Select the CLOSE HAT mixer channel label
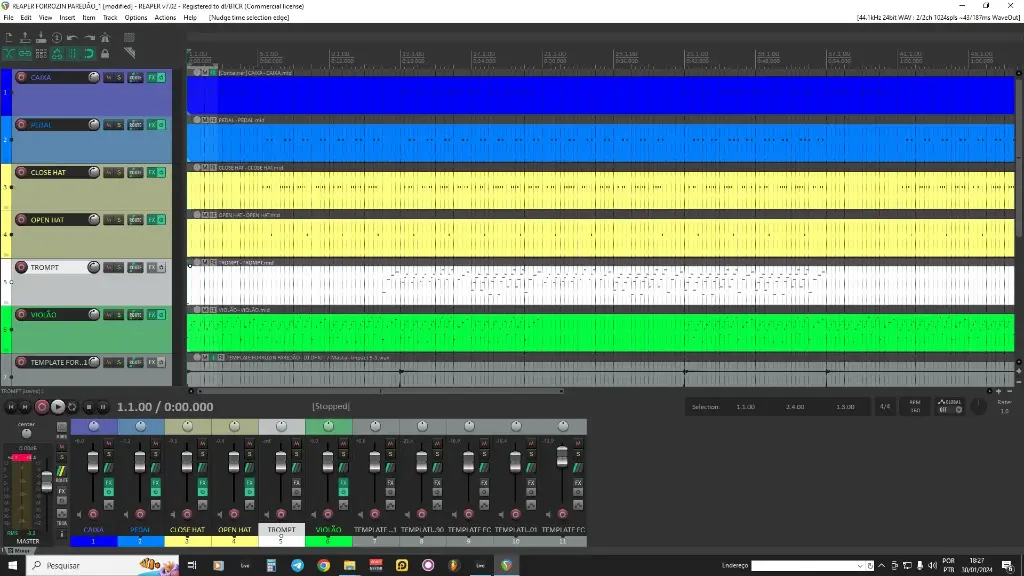1024x576 pixels. pyautogui.click(x=187, y=530)
